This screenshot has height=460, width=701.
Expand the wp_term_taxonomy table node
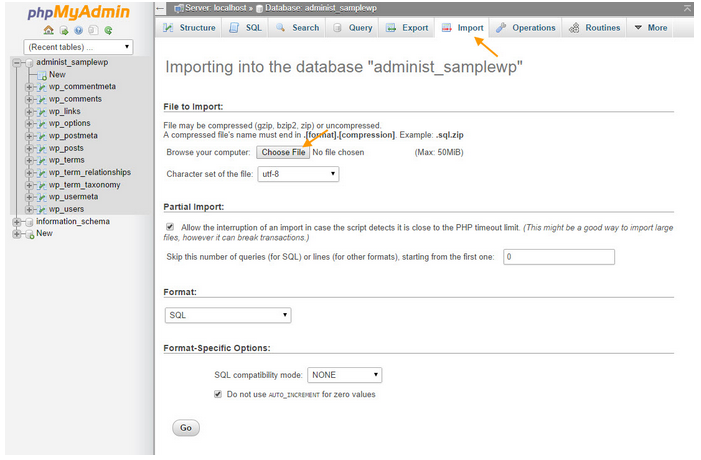pyautogui.click(x=30, y=185)
